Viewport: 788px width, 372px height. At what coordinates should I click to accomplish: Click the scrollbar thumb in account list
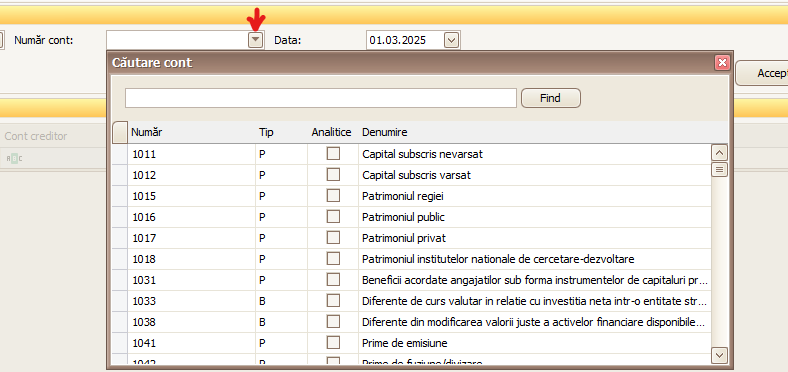pos(720,169)
